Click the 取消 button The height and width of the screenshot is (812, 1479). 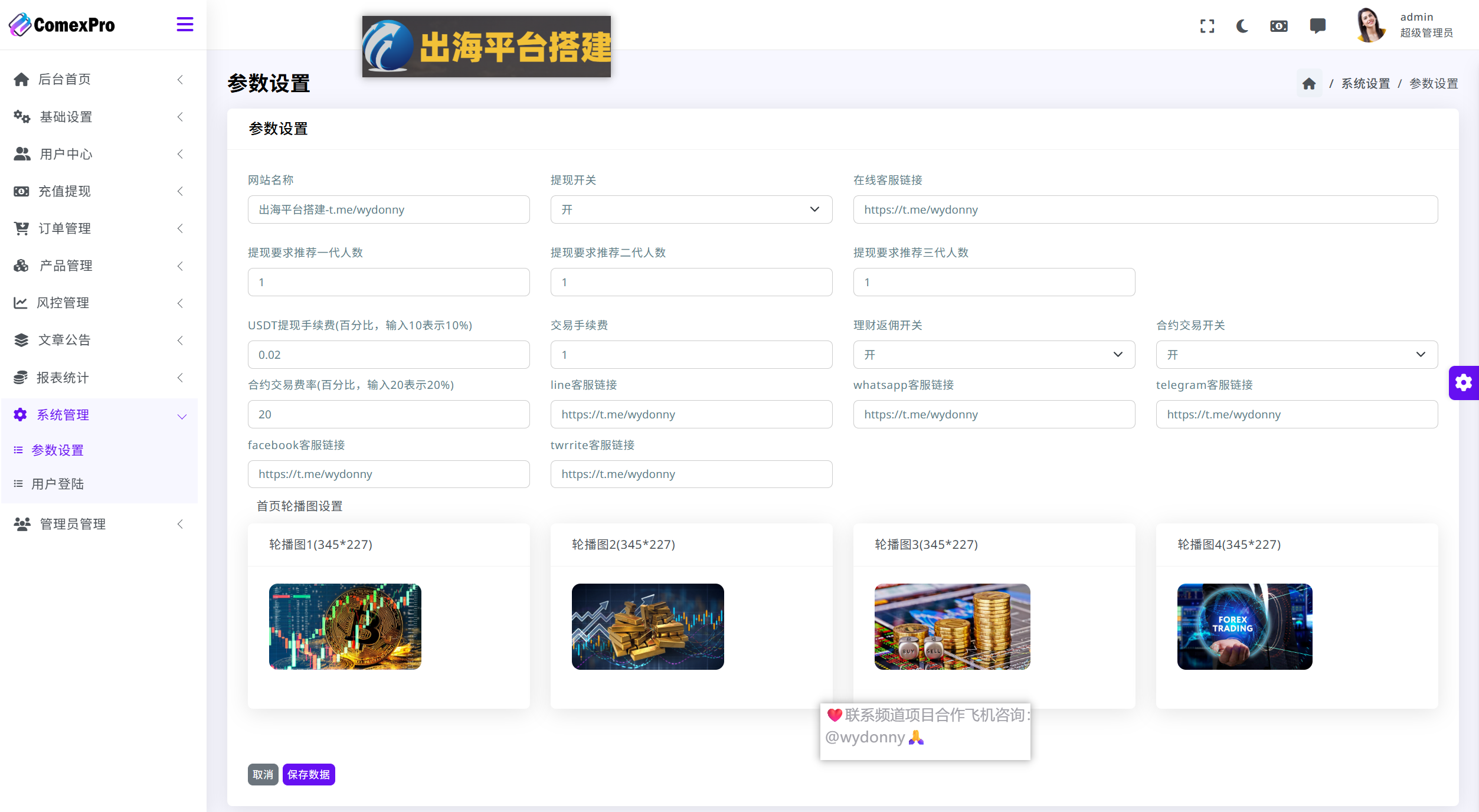pyautogui.click(x=263, y=775)
